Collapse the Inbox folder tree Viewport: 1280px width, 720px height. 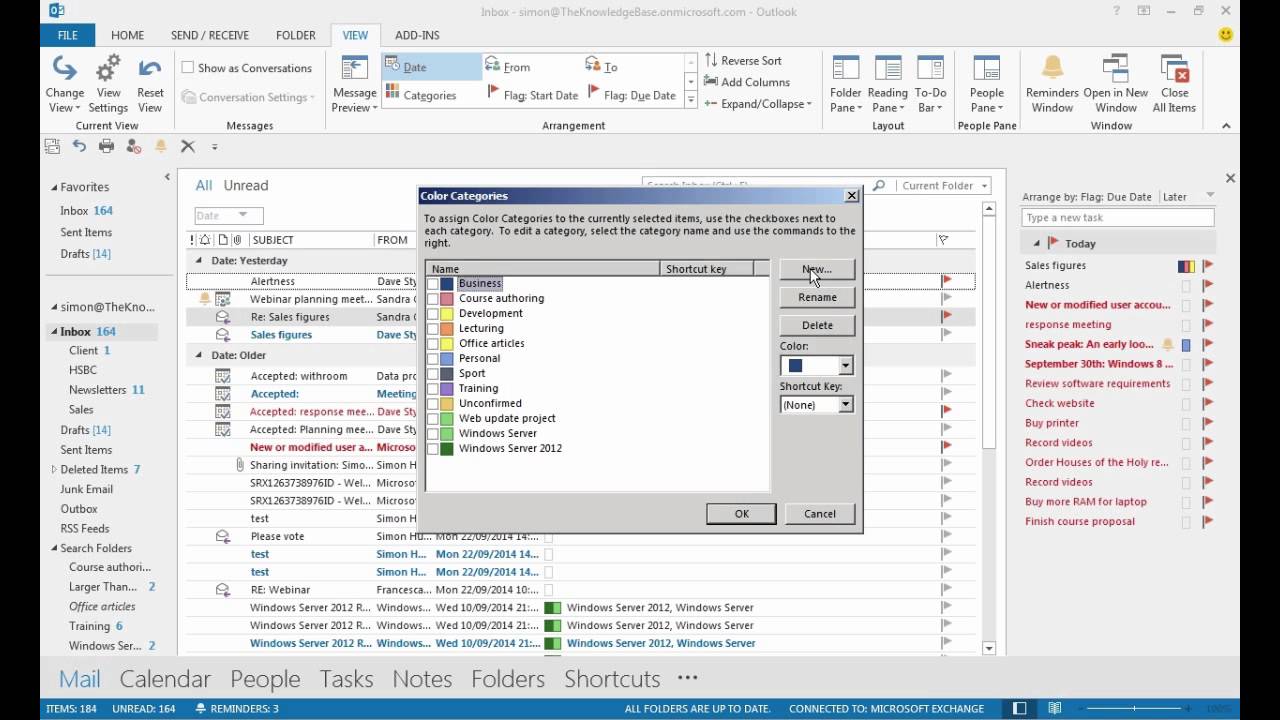54,332
